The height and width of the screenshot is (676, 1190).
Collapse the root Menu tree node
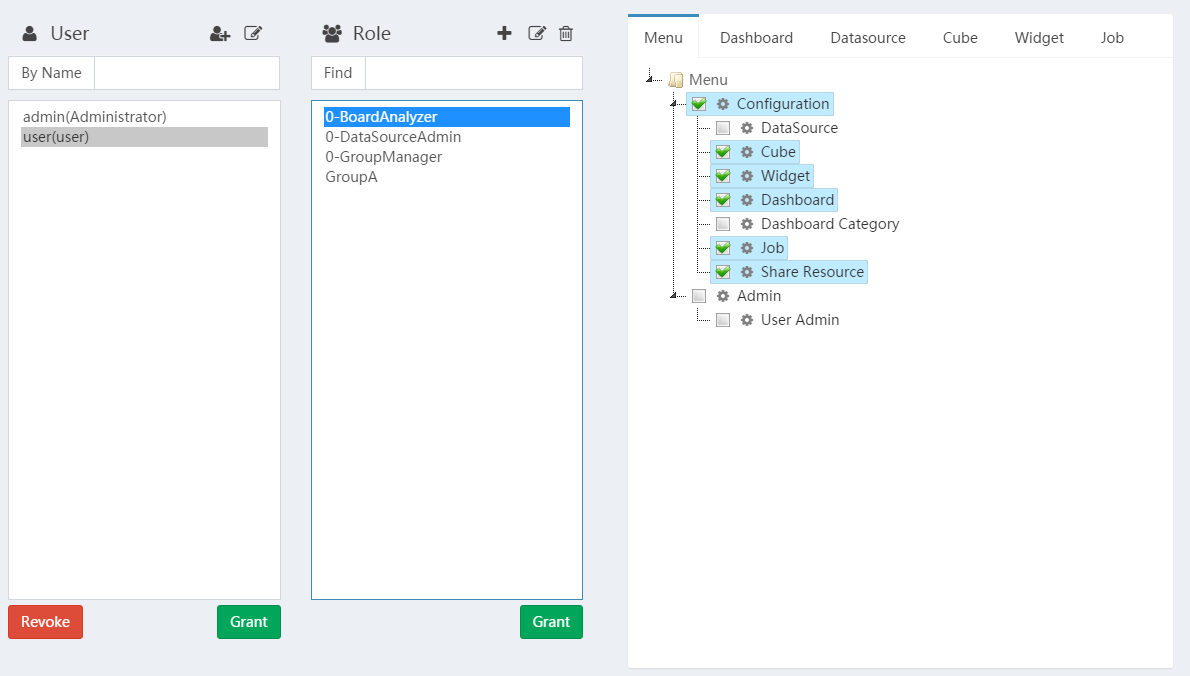[649, 79]
